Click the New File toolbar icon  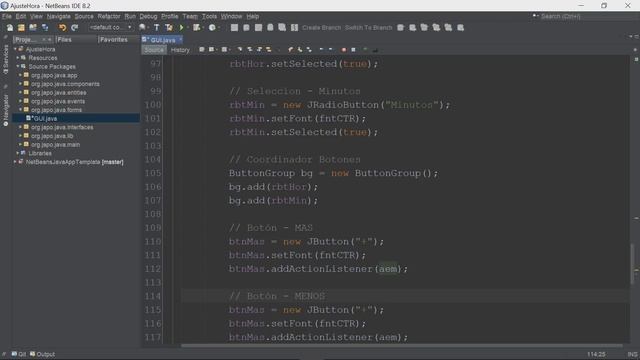[x=9, y=28]
